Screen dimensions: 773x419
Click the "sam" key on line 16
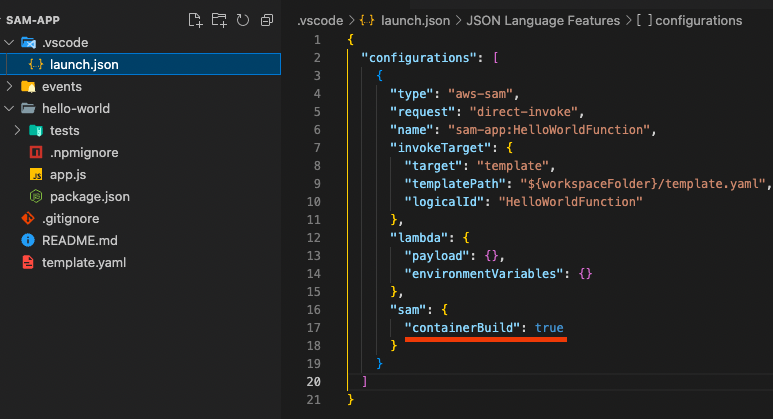click(408, 310)
